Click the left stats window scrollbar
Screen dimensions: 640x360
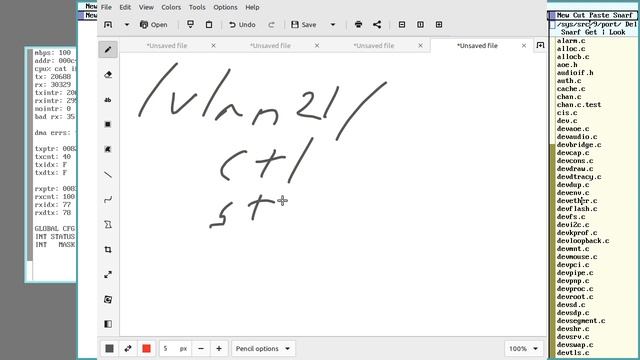(x=29, y=164)
